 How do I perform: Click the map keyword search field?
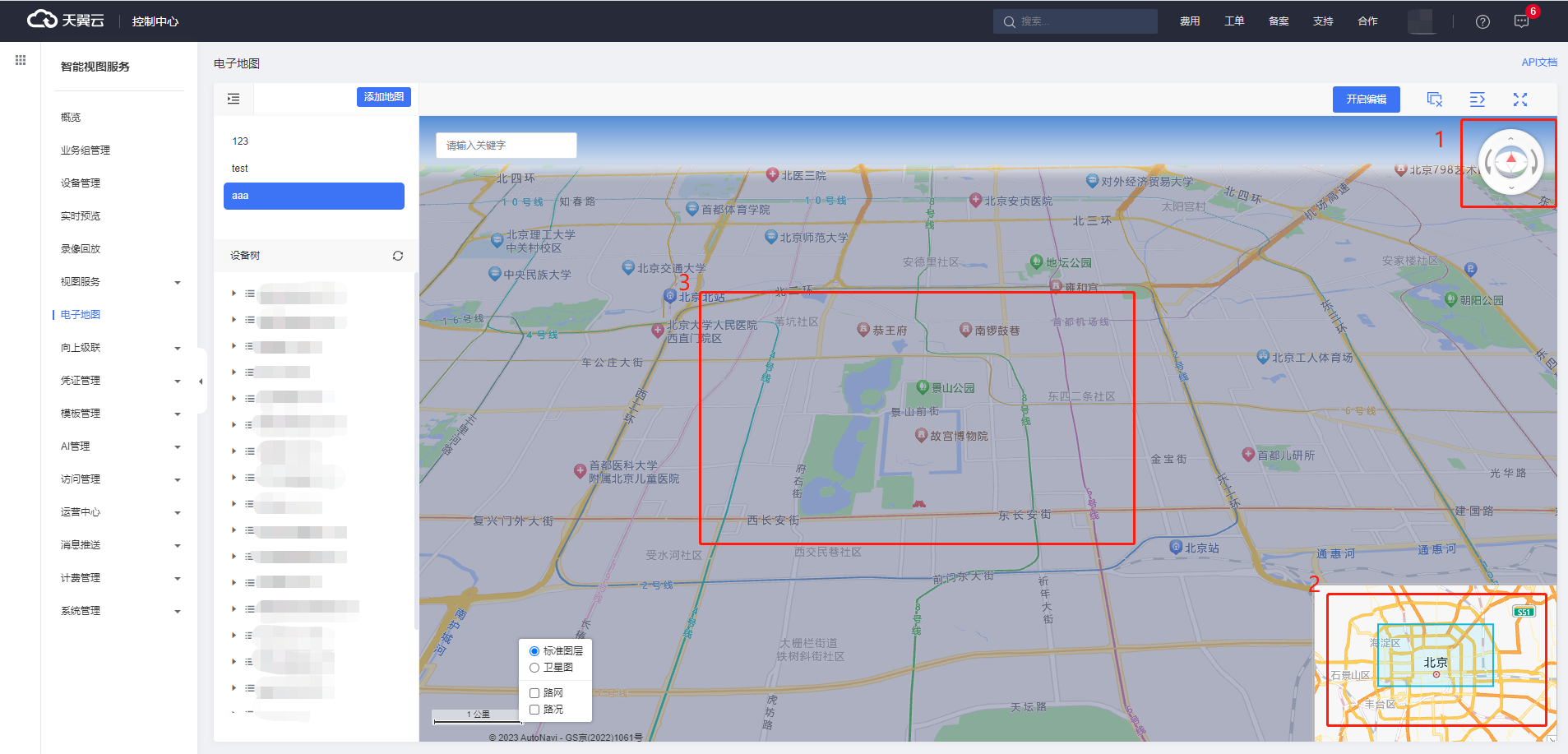coord(506,146)
